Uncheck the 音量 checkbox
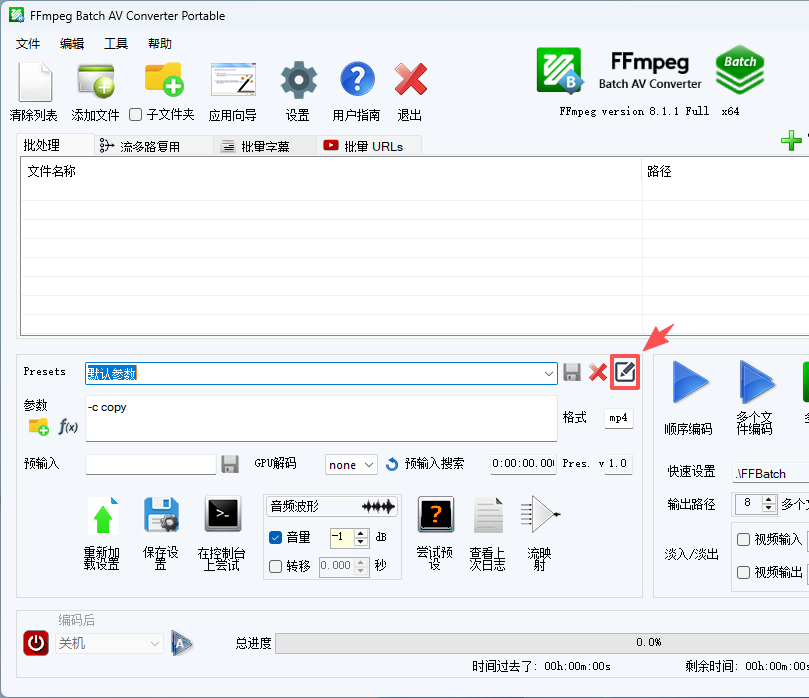 pyautogui.click(x=276, y=538)
